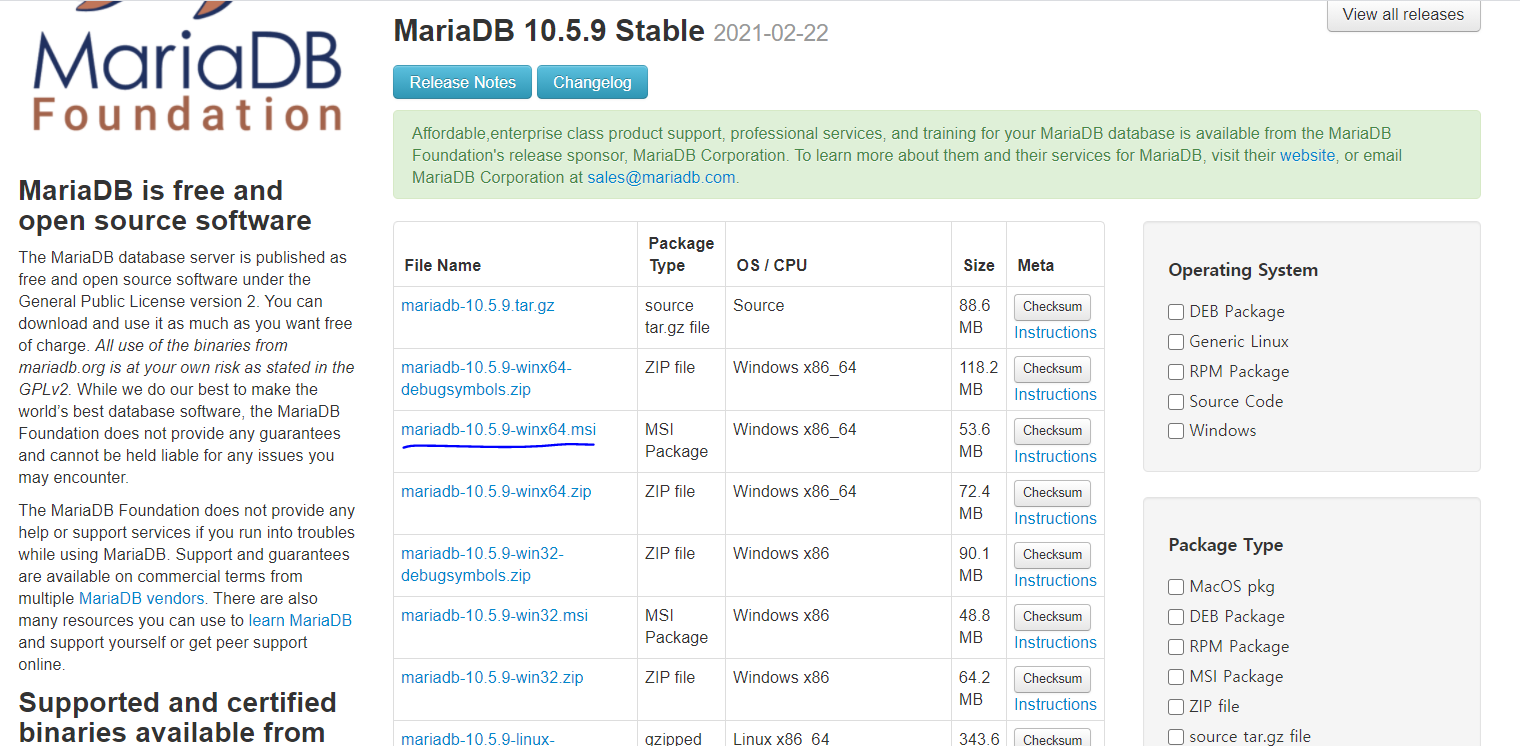The image size is (1520, 746).
Task: Check DEB Package under Package Type
Action: pyautogui.click(x=1176, y=618)
